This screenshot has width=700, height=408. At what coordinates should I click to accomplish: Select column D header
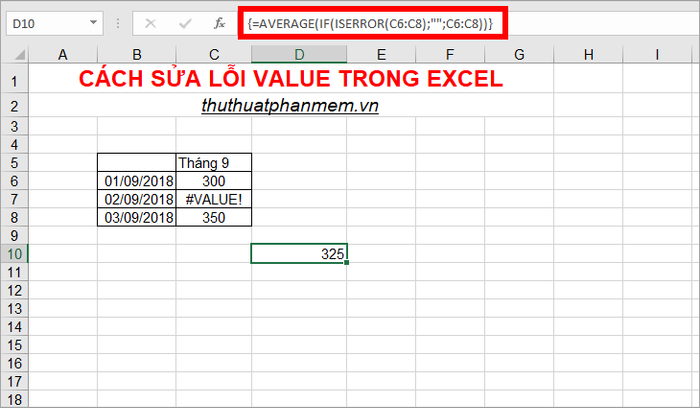click(299, 54)
